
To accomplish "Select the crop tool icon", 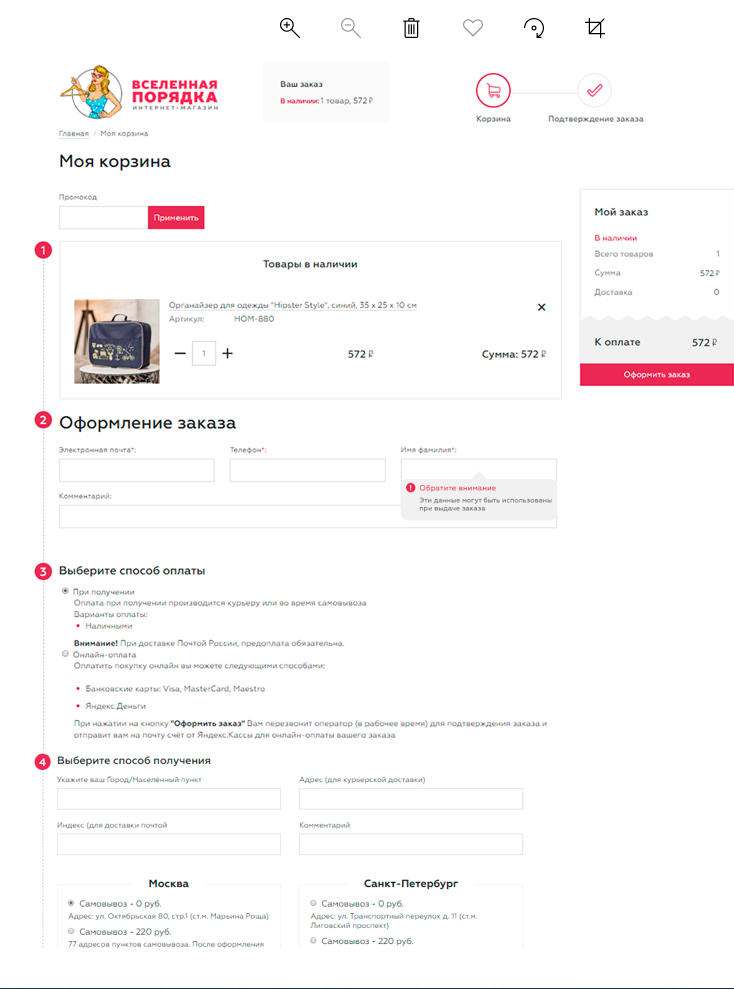I will pyautogui.click(x=595, y=28).
